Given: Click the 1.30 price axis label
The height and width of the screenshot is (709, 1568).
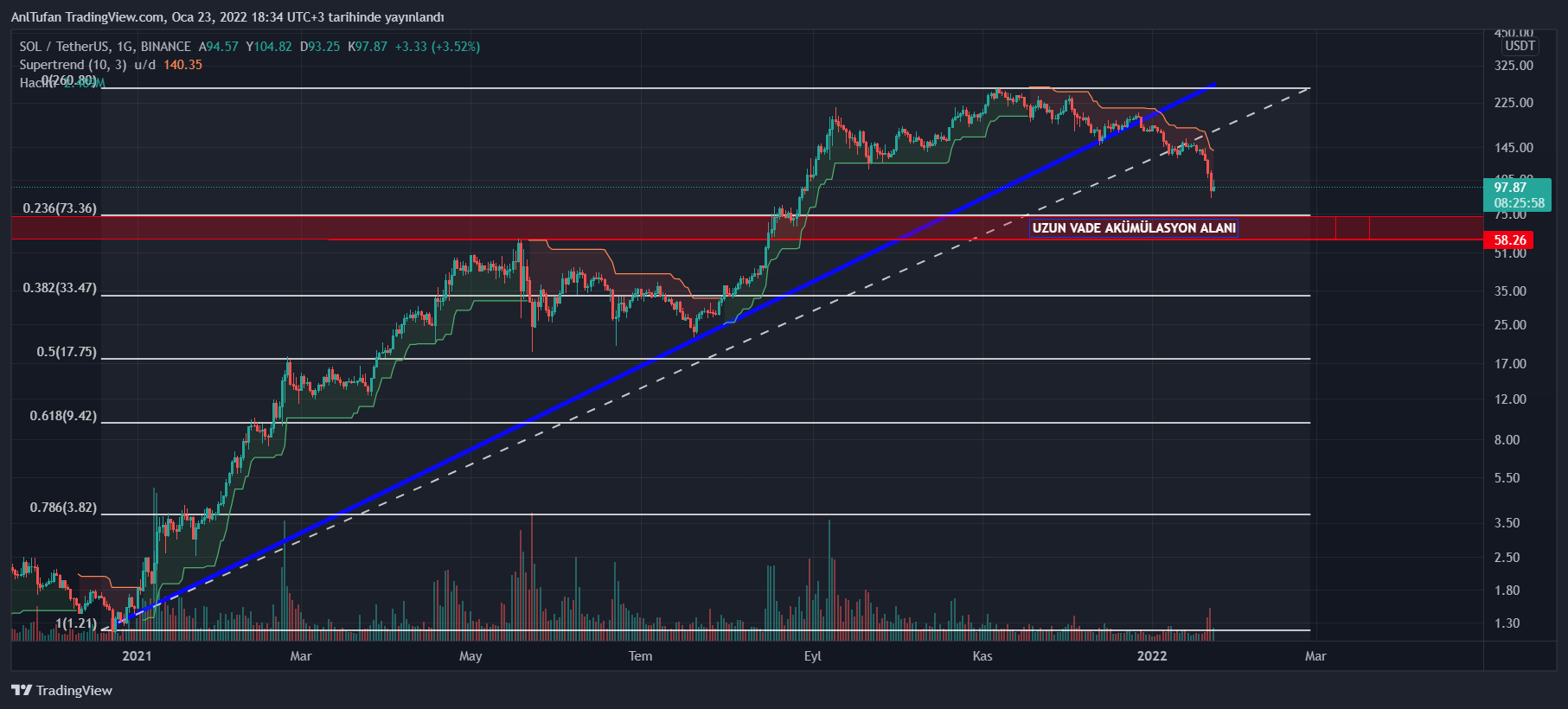Looking at the screenshot, I should 1507,623.
